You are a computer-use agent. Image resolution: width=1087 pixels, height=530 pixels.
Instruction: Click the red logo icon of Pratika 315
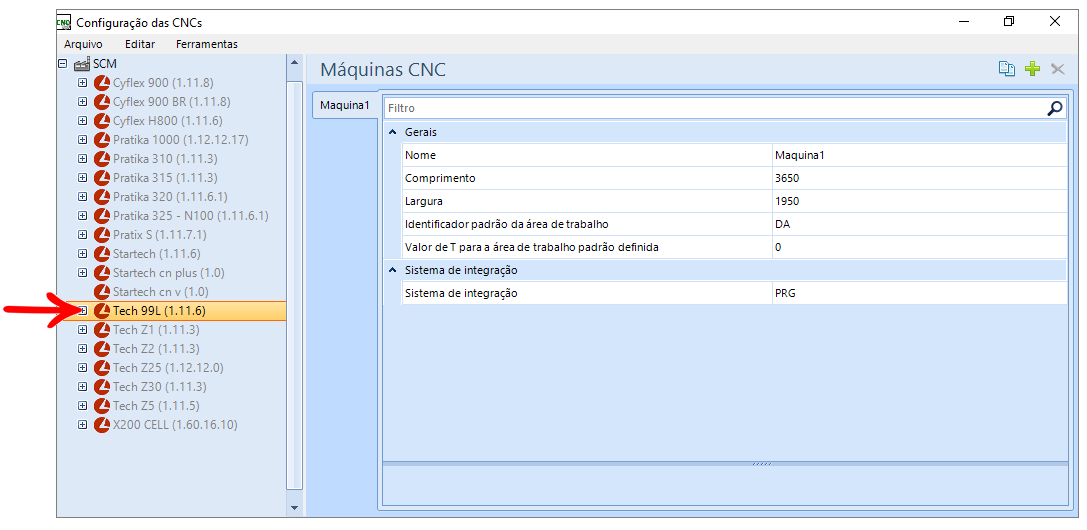click(x=102, y=178)
